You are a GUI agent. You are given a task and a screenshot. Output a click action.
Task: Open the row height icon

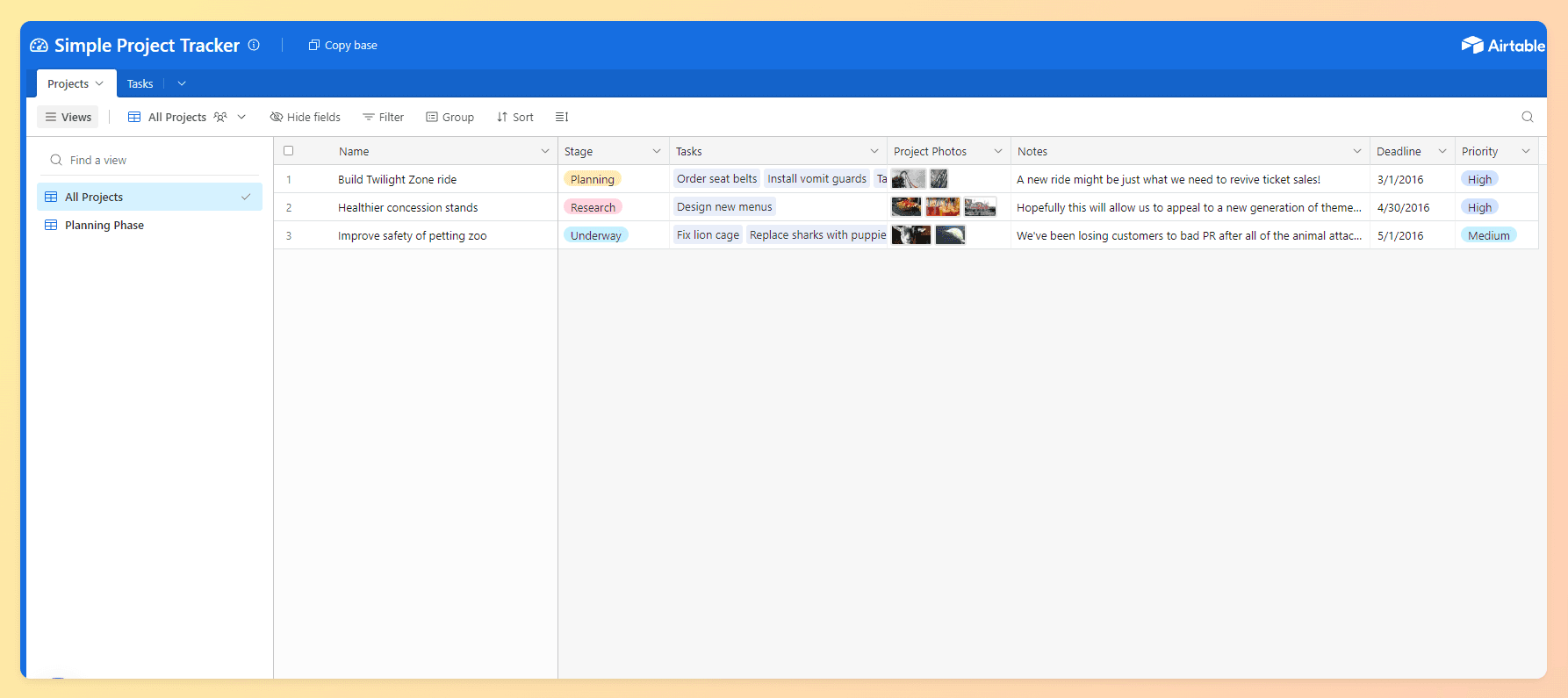coord(562,117)
